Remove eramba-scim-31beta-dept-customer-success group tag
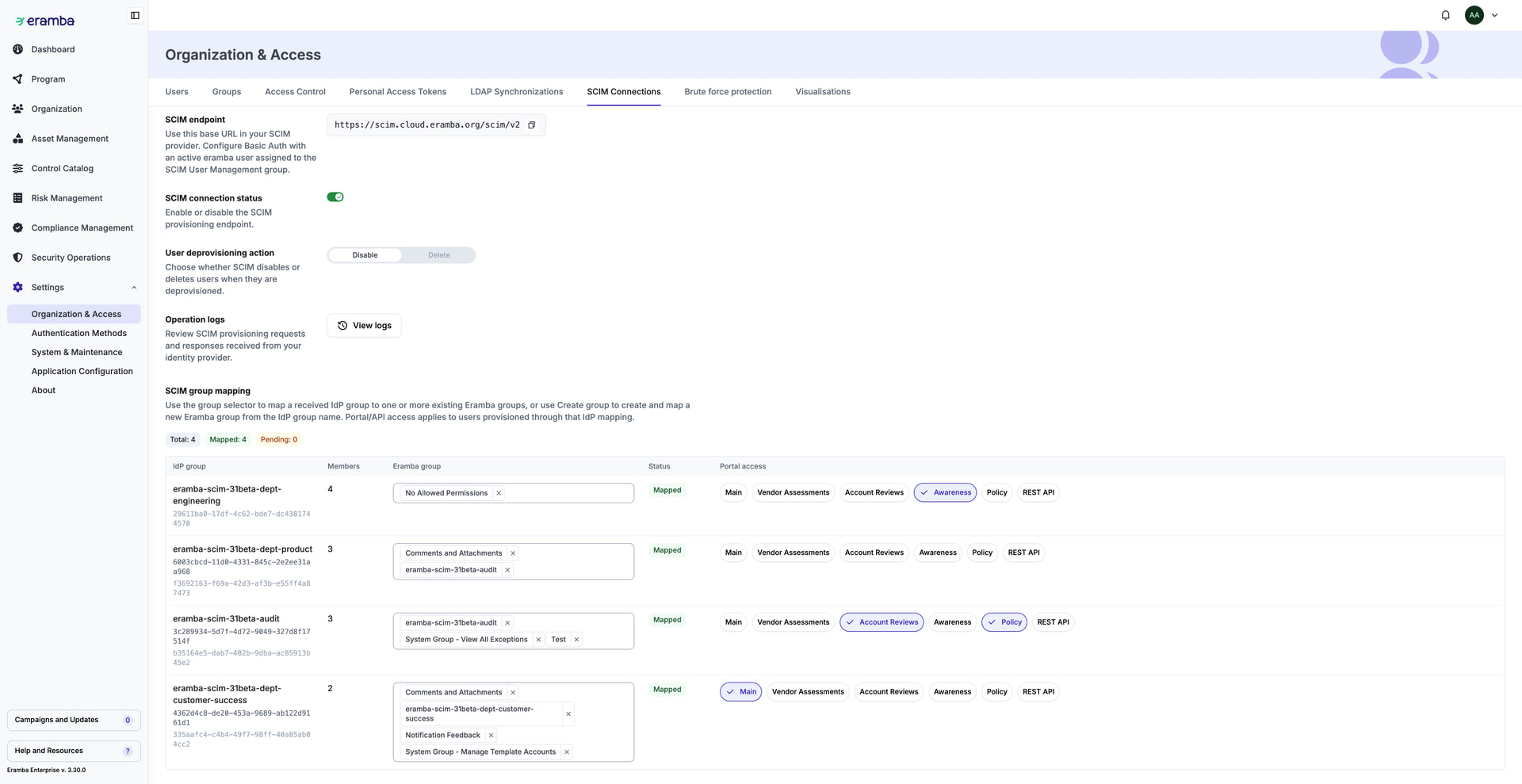1522x784 pixels. tap(568, 714)
